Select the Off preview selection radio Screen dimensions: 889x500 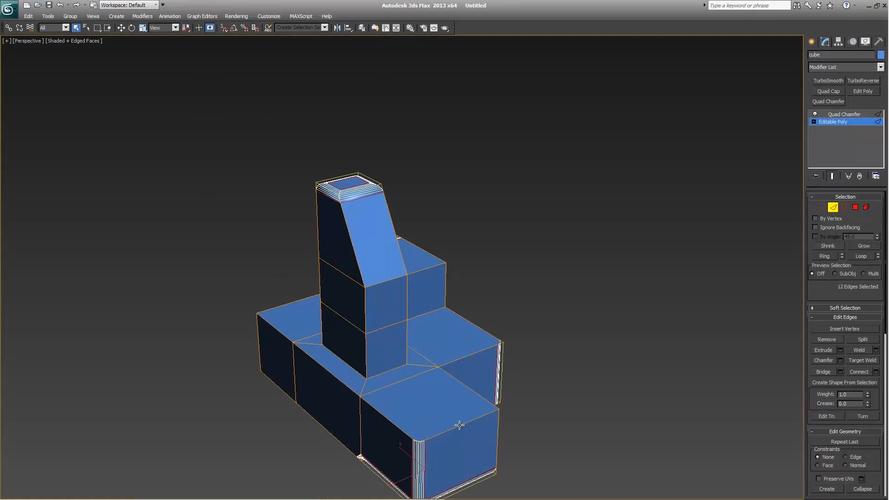coord(812,274)
